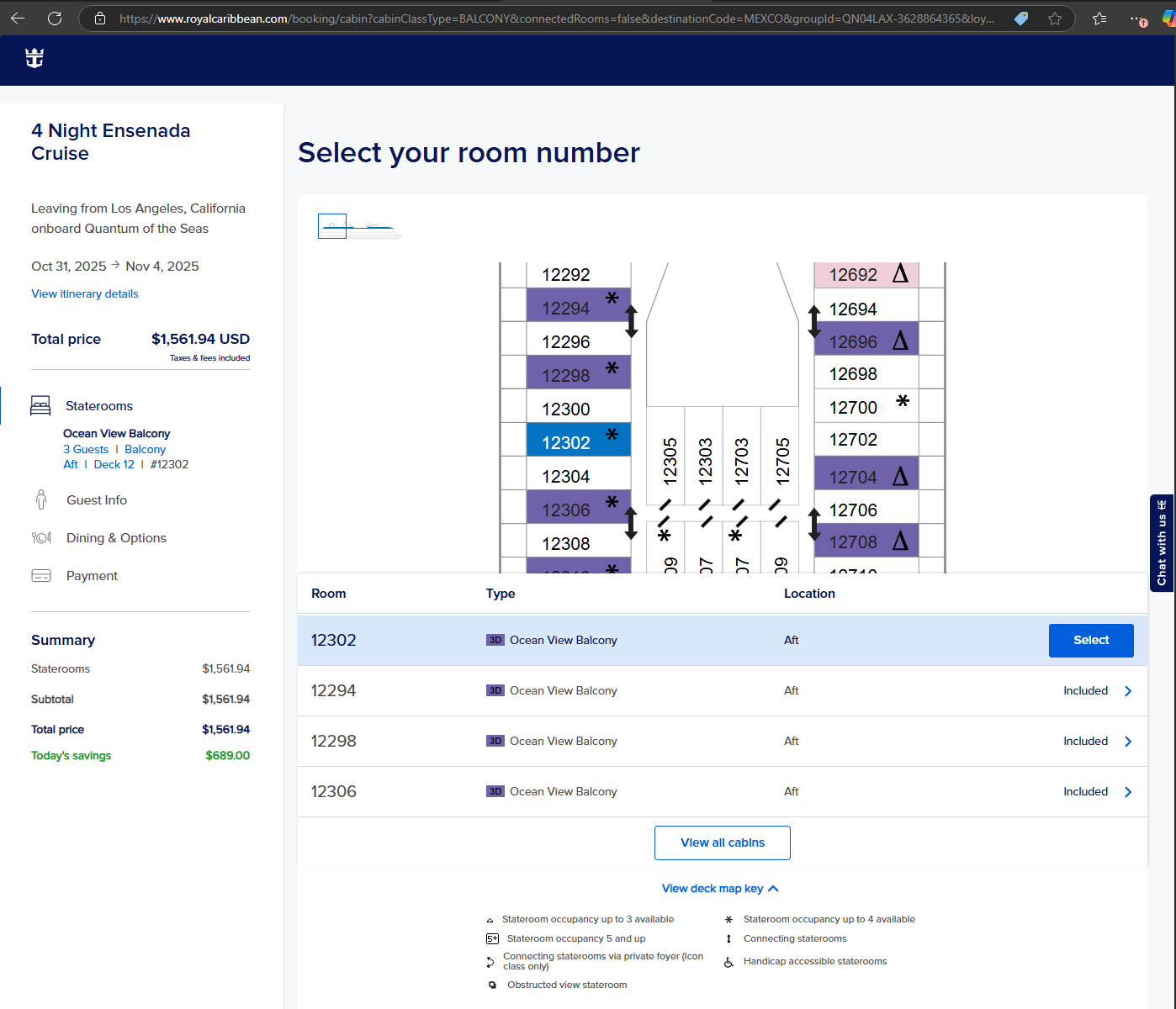This screenshot has height=1009, width=1176.
Task: Bookmark this page with the star icon
Action: 1055,18
